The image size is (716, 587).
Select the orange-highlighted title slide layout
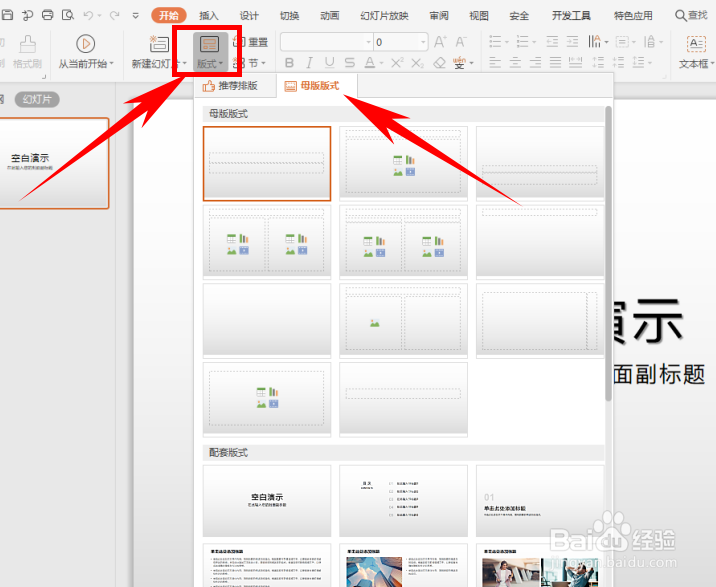pos(267,164)
